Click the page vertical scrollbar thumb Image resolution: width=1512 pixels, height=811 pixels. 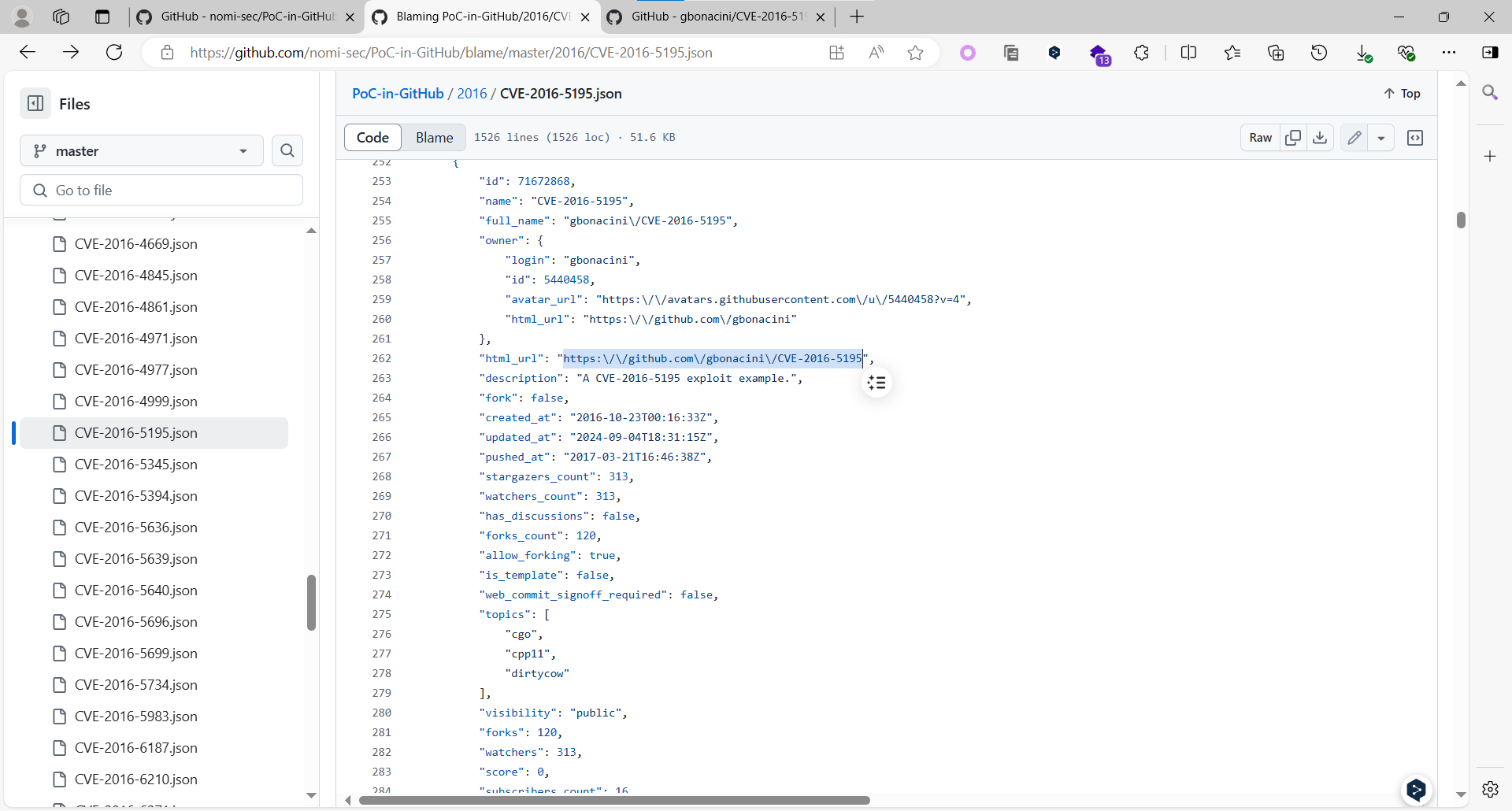(x=1461, y=220)
